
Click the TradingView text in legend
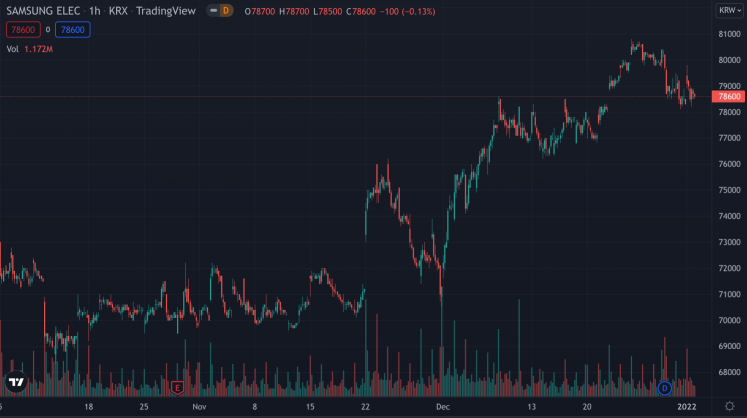pos(166,11)
